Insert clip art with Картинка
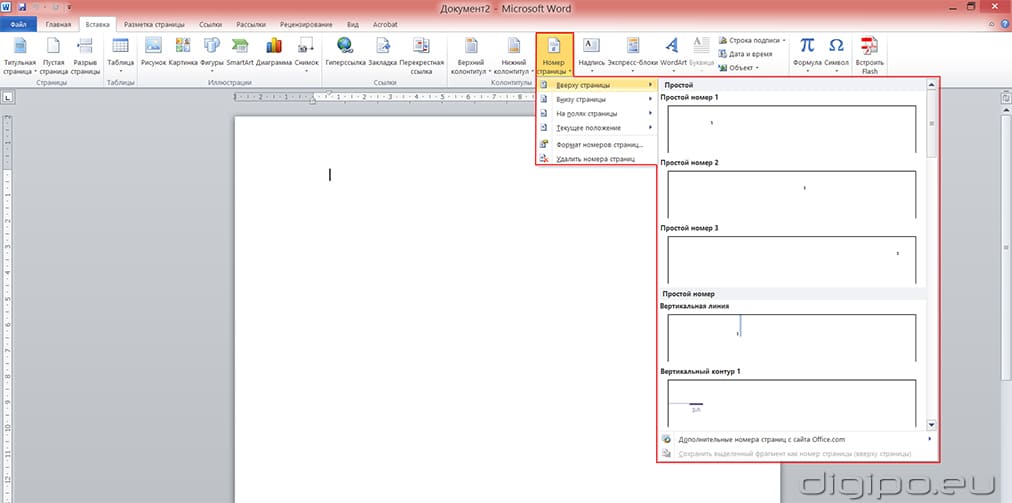Viewport: 1012px width, 503px height. (x=183, y=52)
